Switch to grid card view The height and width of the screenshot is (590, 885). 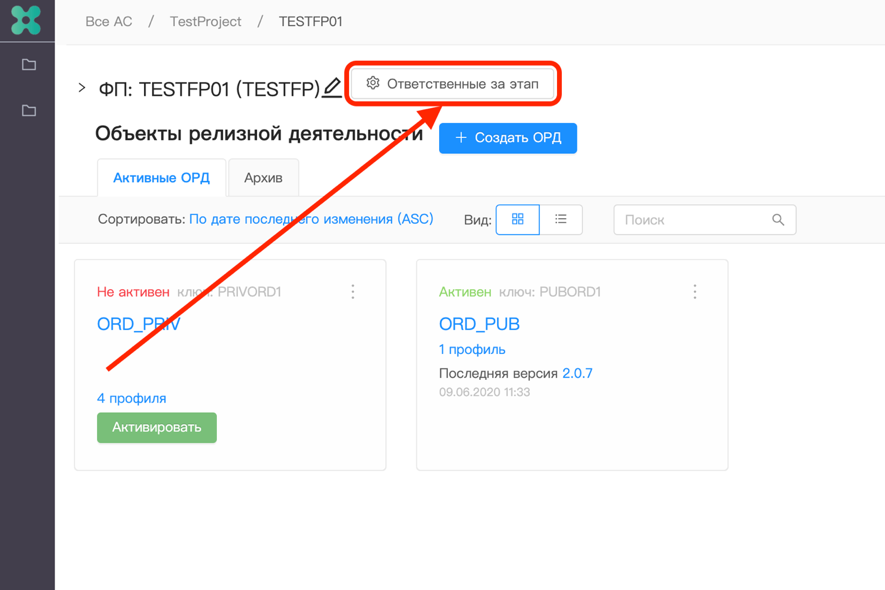click(518, 220)
